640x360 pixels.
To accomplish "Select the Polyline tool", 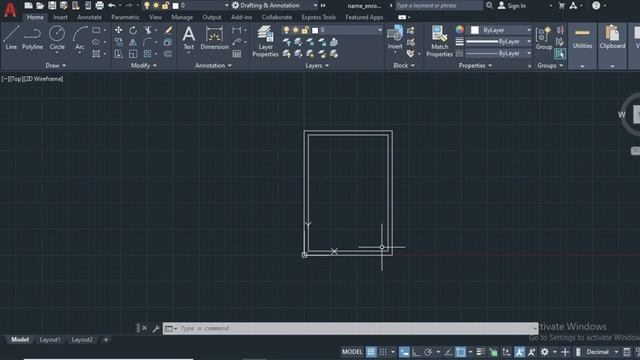I will [x=32, y=38].
